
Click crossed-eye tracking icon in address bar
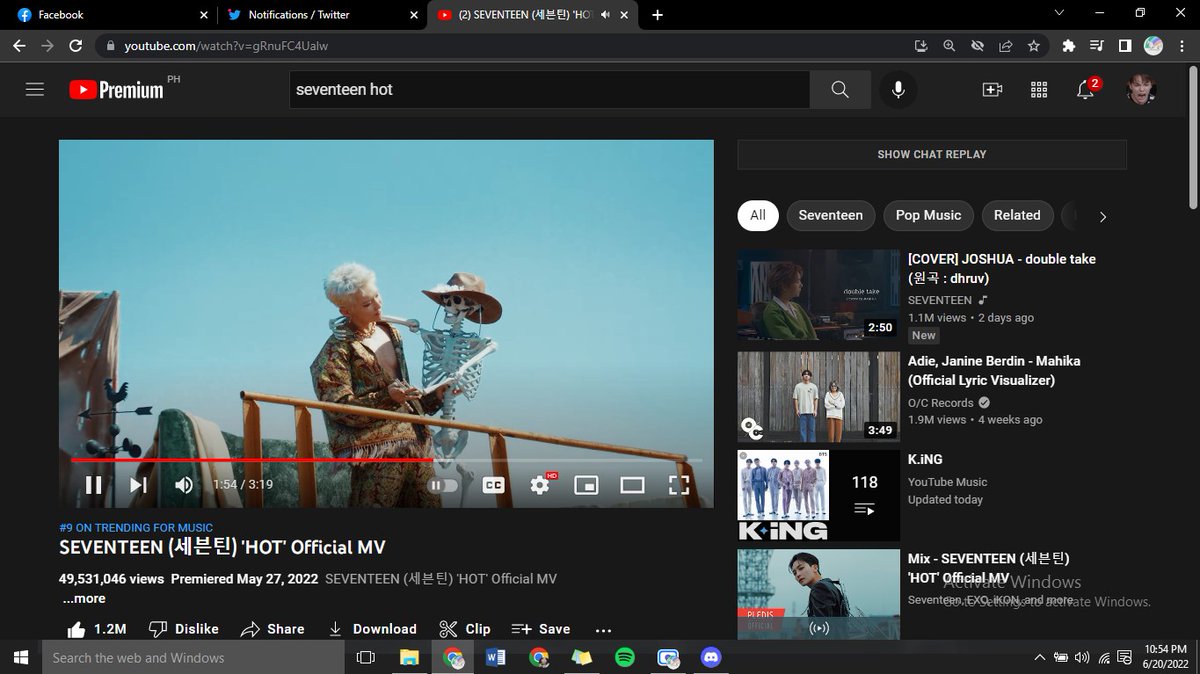[977, 46]
